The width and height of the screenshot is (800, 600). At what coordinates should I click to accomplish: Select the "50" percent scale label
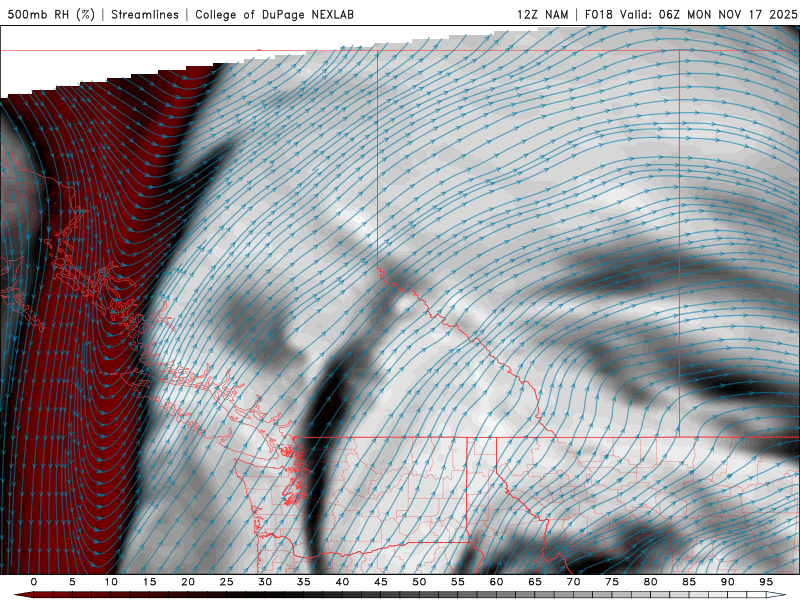[x=419, y=582]
